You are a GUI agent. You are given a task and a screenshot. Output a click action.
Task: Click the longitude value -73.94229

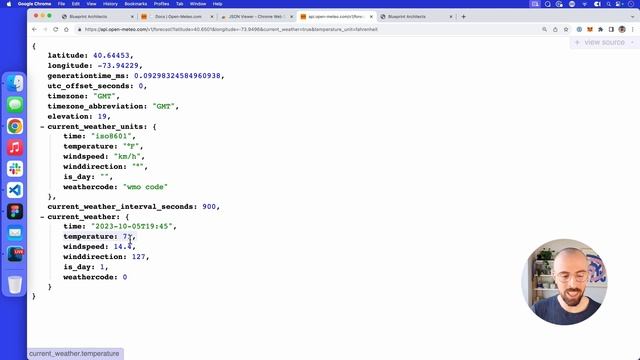(118, 66)
